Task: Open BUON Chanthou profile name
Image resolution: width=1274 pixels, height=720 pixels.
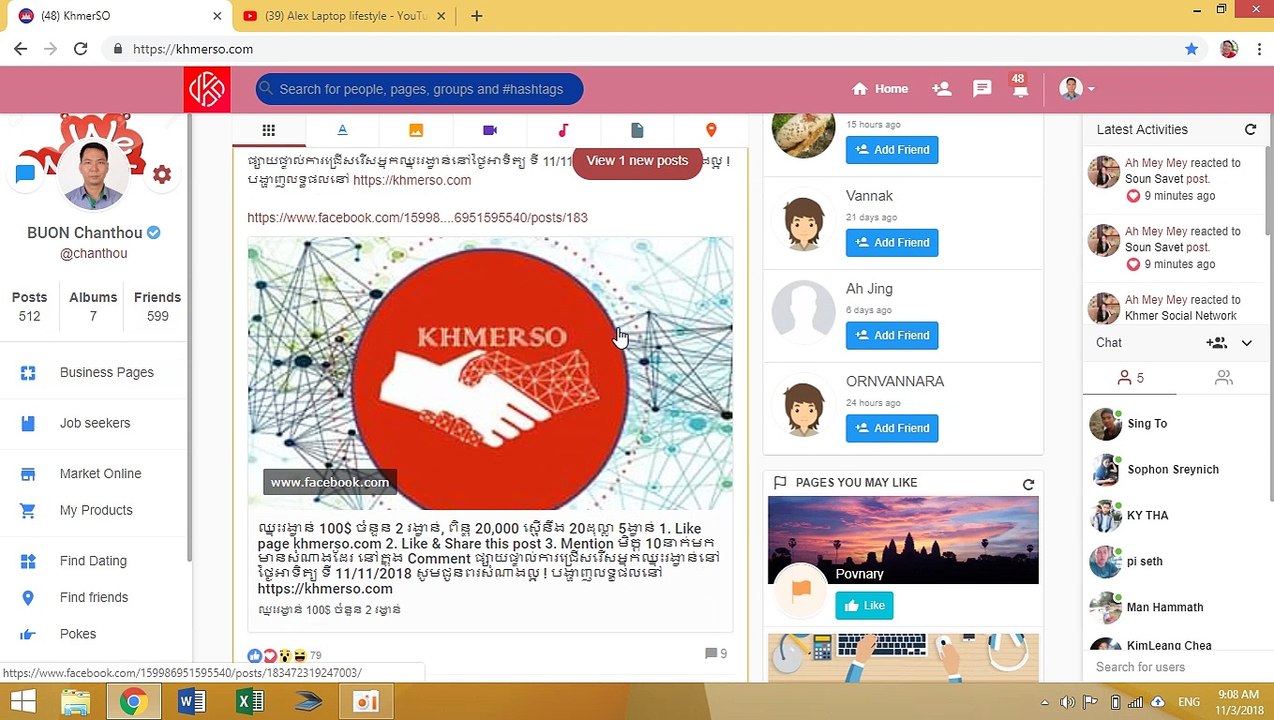Action: coord(85,233)
